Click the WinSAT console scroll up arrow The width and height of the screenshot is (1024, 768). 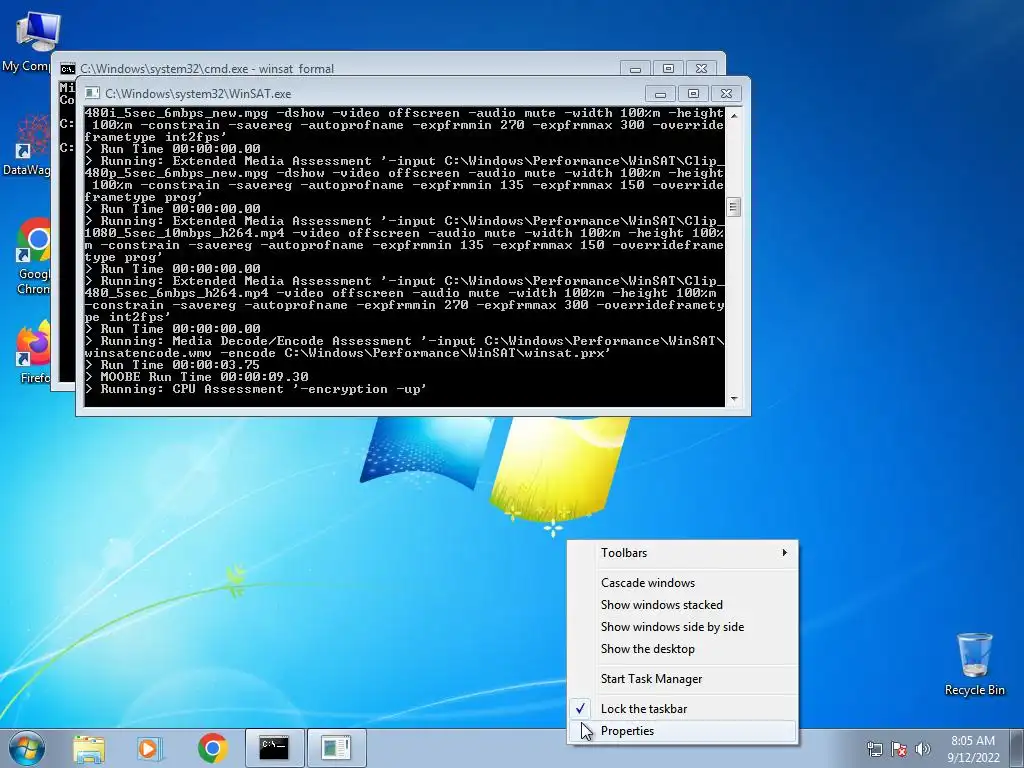pyautogui.click(x=734, y=115)
